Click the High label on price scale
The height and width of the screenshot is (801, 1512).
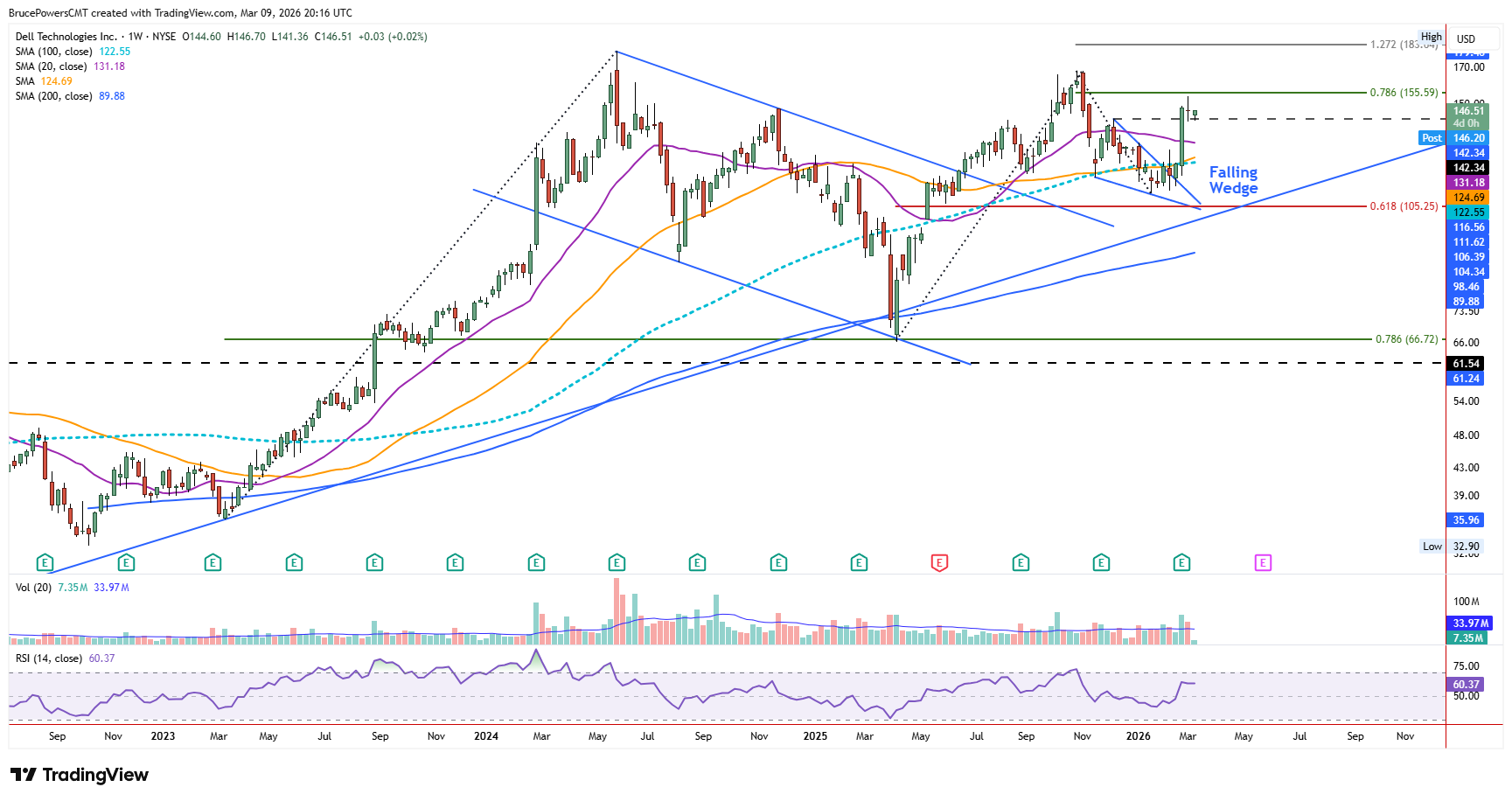(1432, 37)
